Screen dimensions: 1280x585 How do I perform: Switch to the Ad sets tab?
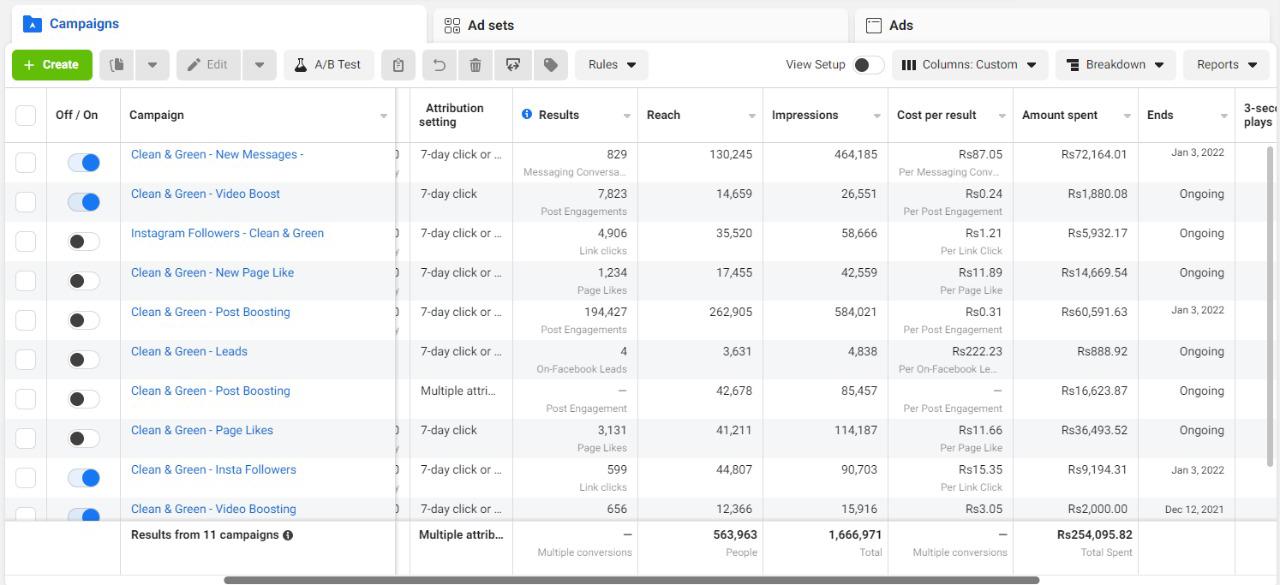(640, 25)
